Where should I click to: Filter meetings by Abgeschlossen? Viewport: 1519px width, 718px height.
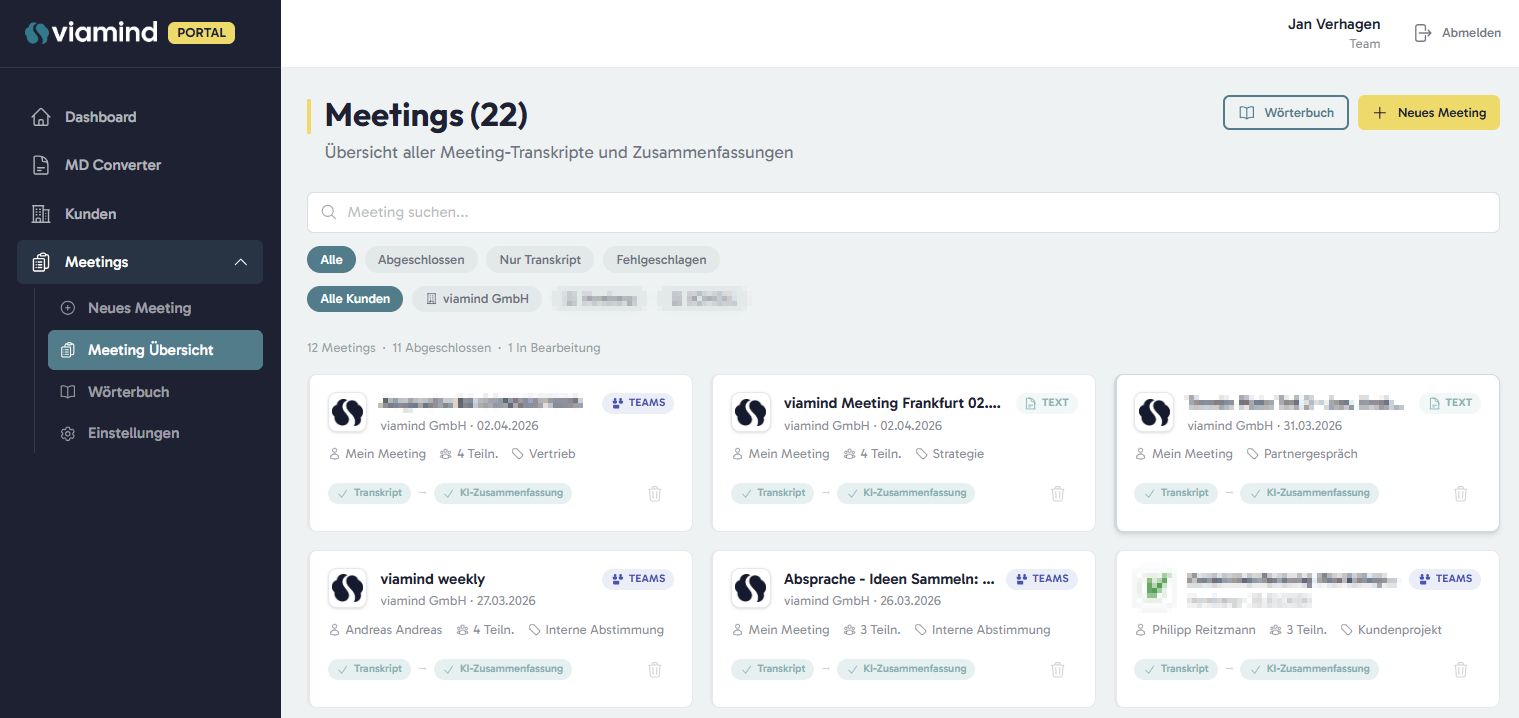click(x=421, y=260)
